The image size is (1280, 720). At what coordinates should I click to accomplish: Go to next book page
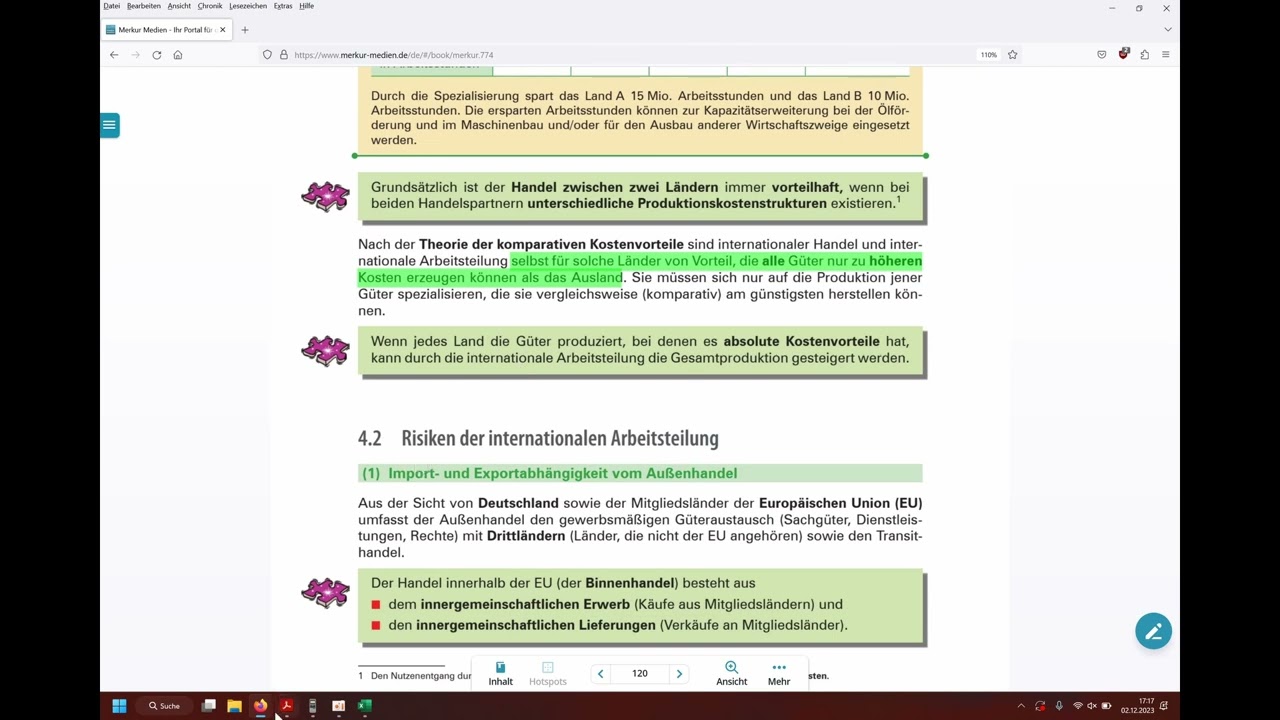pyautogui.click(x=679, y=674)
